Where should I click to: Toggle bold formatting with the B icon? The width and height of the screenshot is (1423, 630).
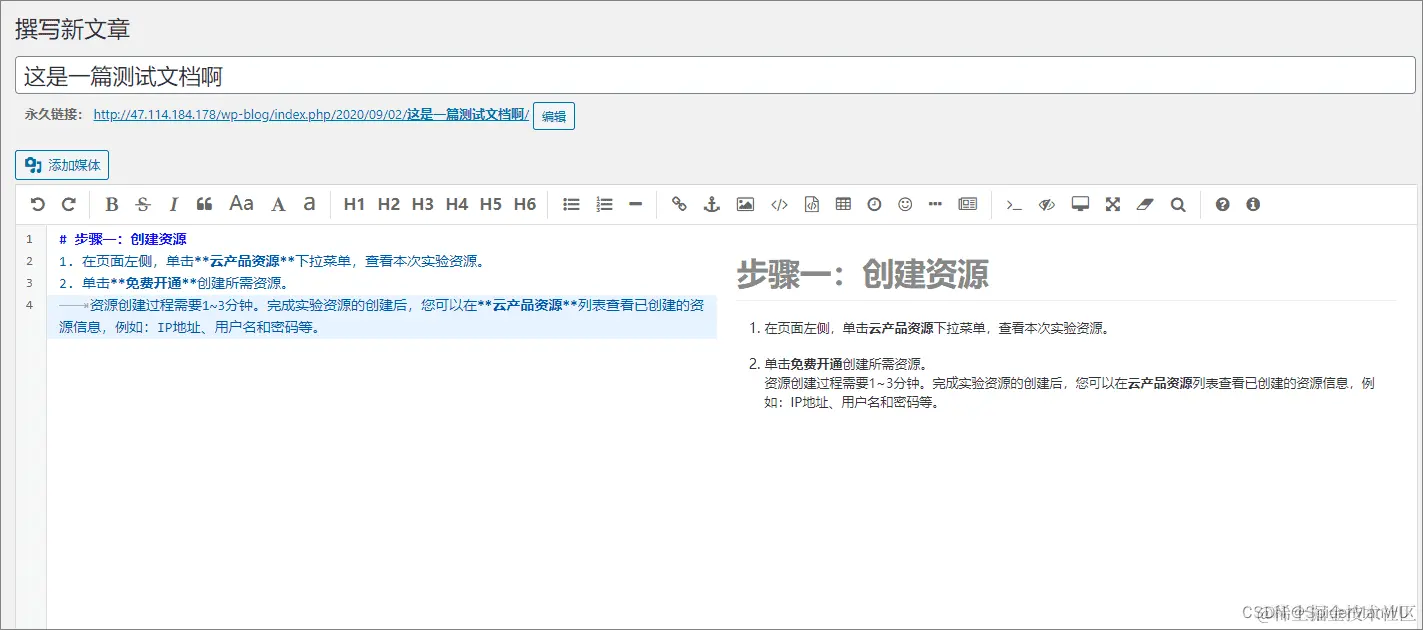pyautogui.click(x=111, y=204)
